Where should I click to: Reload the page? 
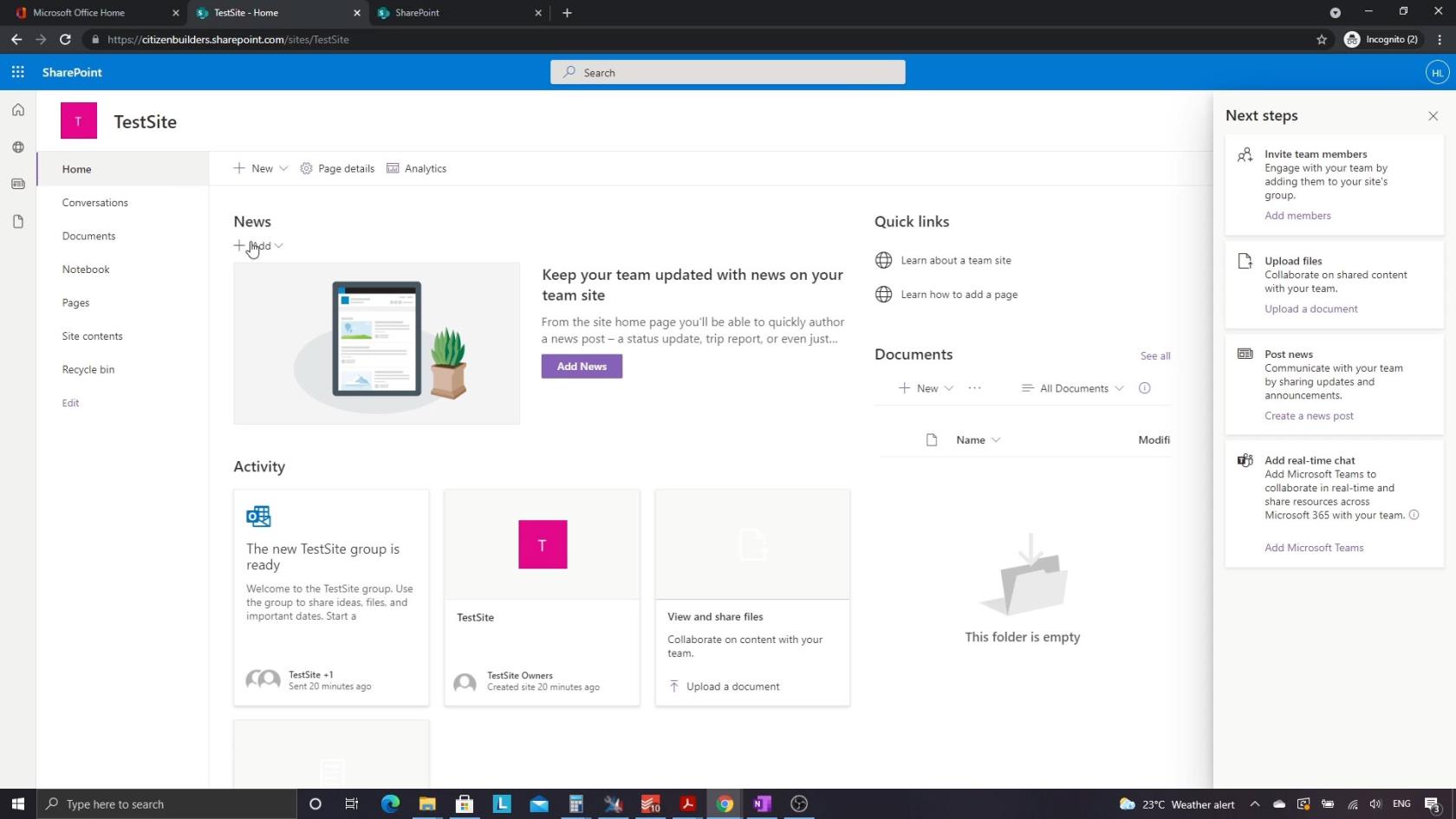point(65,39)
